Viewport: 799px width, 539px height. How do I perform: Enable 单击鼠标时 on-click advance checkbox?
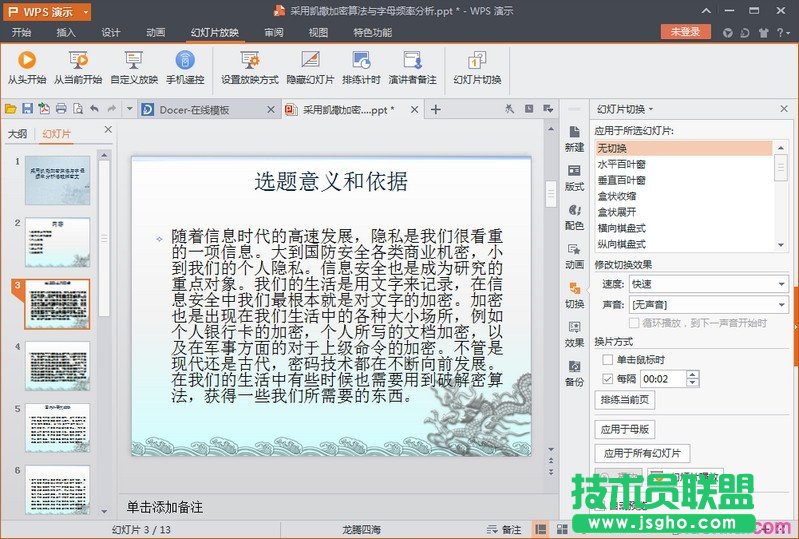[607, 360]
